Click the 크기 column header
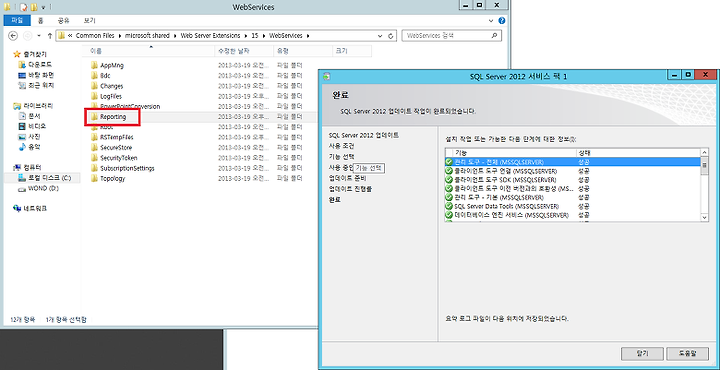Viewport: 720px width, 370px height. click(x=351, y=51)
